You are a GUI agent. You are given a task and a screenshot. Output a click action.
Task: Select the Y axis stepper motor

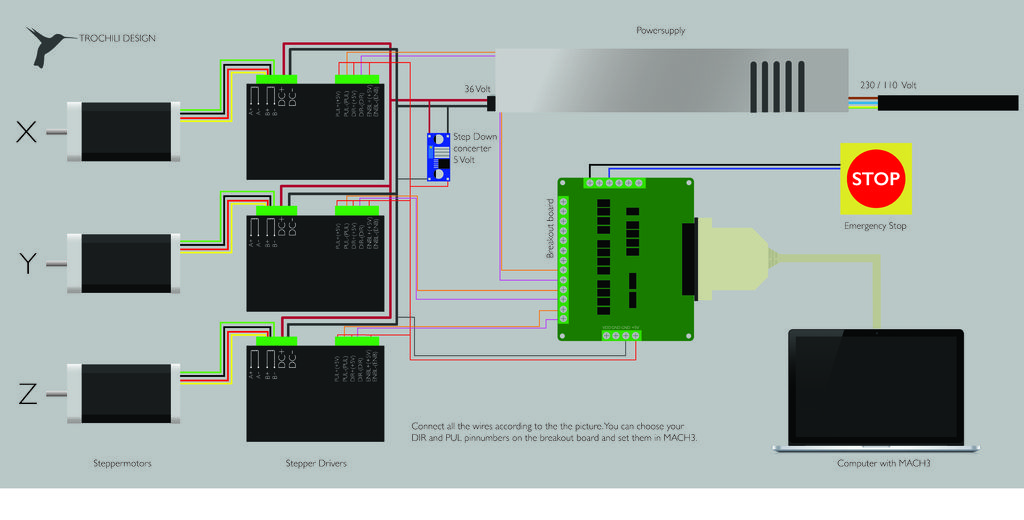(124, 263)
